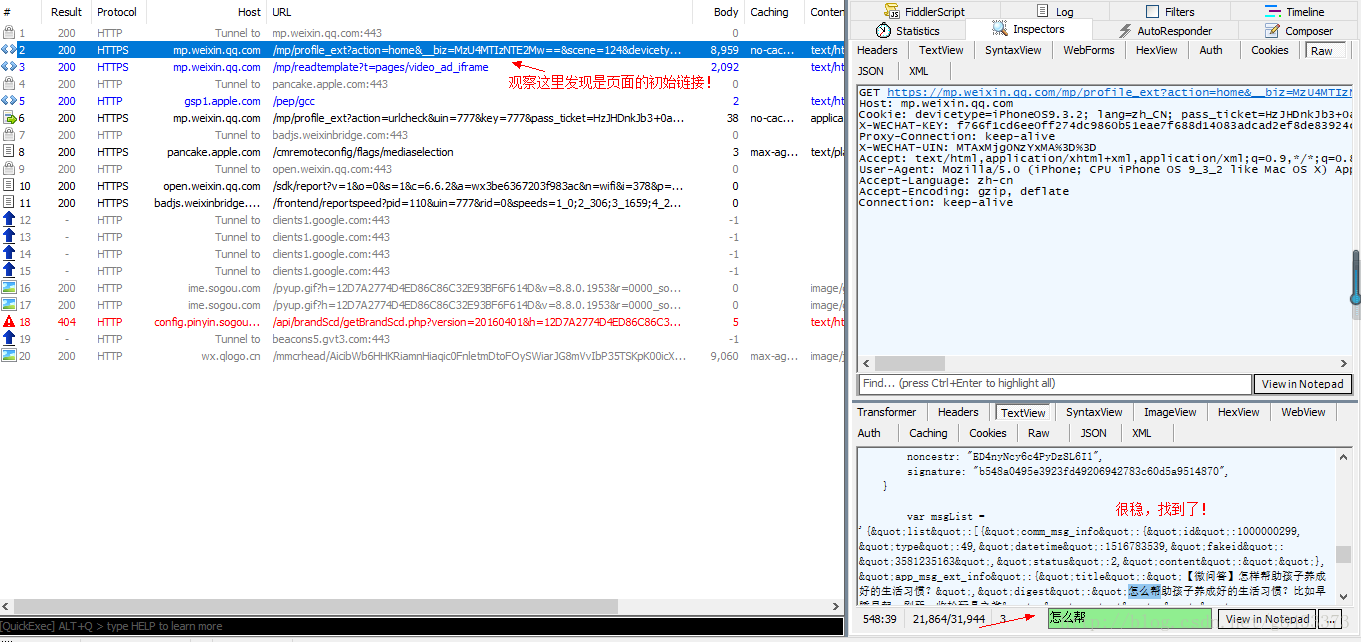Select the video_ad_iframe URL in session 3
The width and height of the screenshot is (1361, 642).
[381, 67]
